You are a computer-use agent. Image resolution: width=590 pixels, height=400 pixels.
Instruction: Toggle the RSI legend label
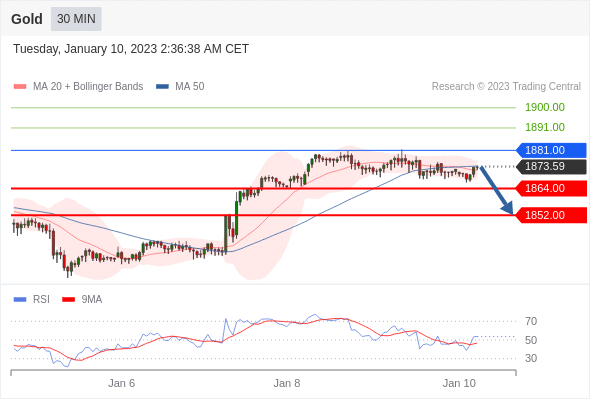pyautogui.click(x=41, y=300)
